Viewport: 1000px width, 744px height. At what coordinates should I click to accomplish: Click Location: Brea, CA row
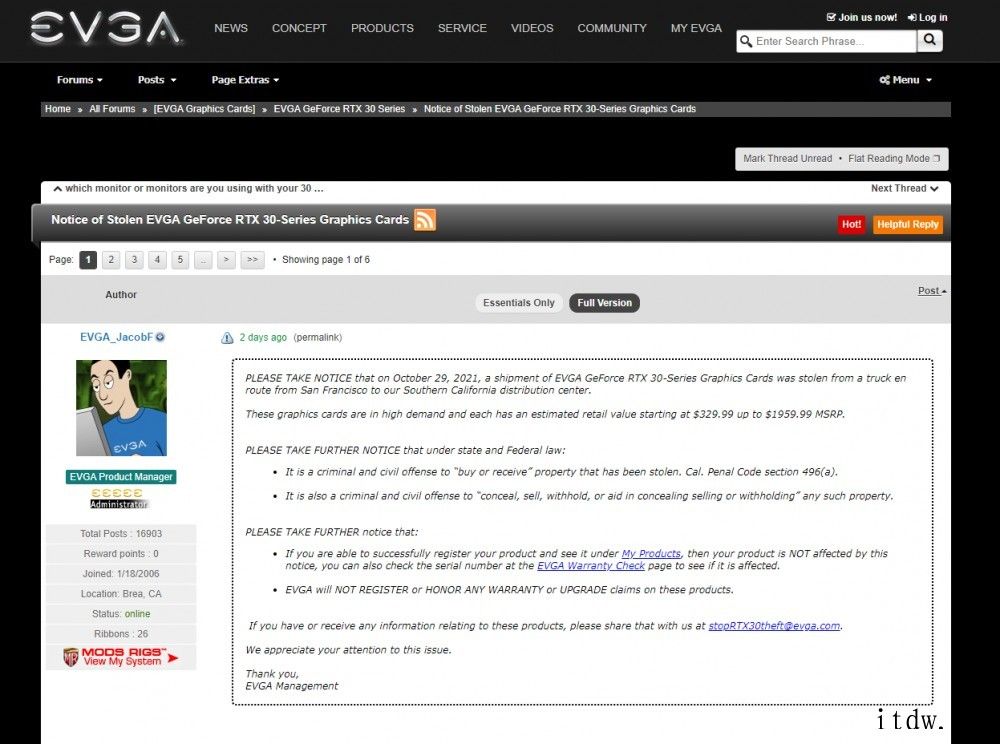(x=121, y=594)
